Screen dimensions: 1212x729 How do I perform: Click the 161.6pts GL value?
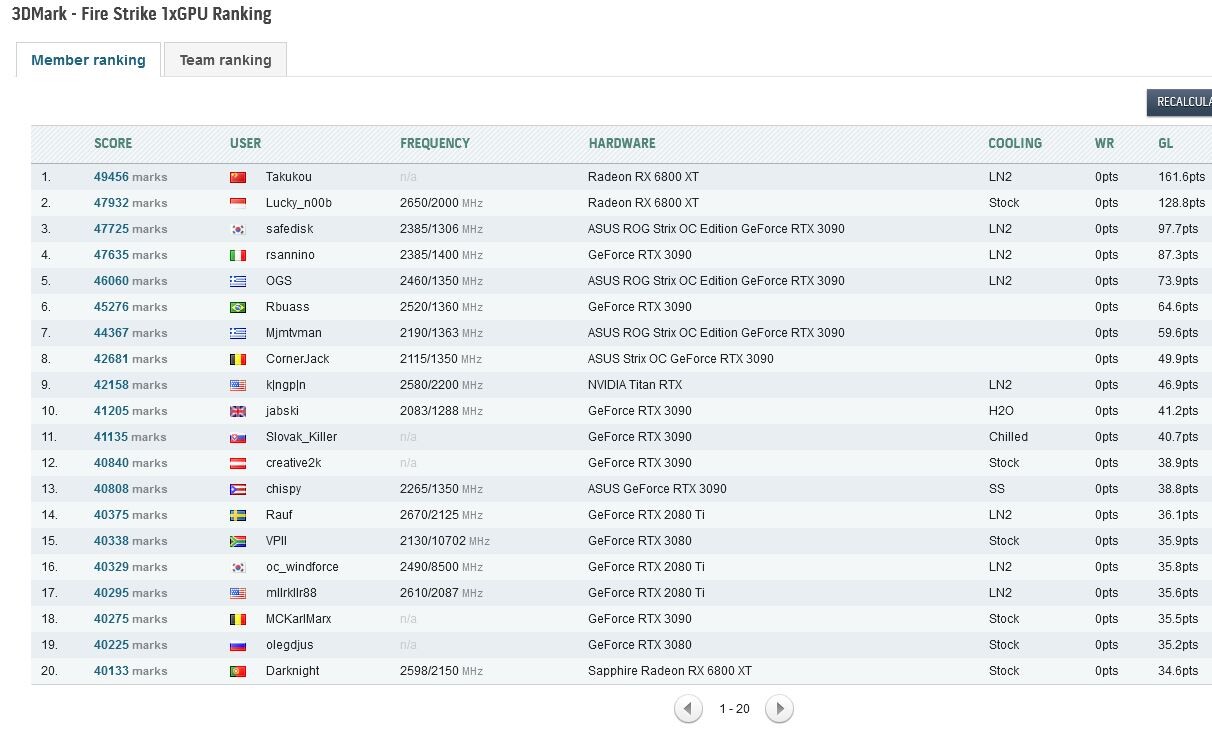1182,177
